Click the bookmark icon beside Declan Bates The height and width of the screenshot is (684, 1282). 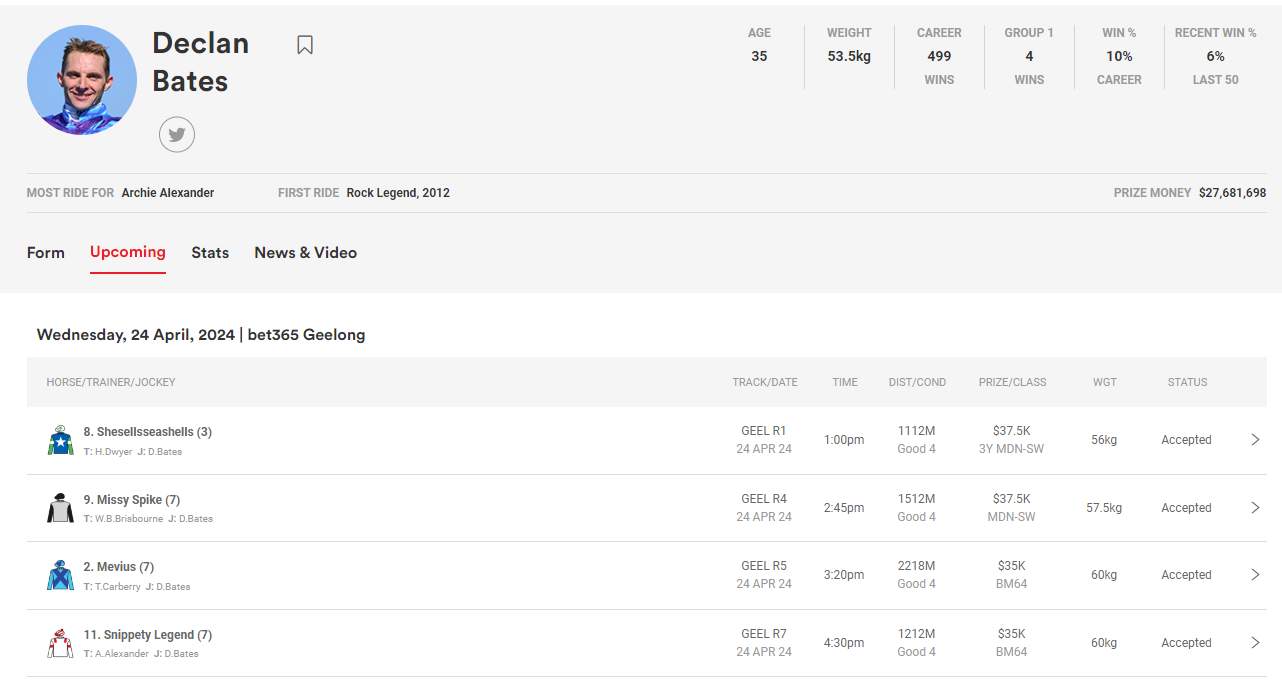click(305, 45)
